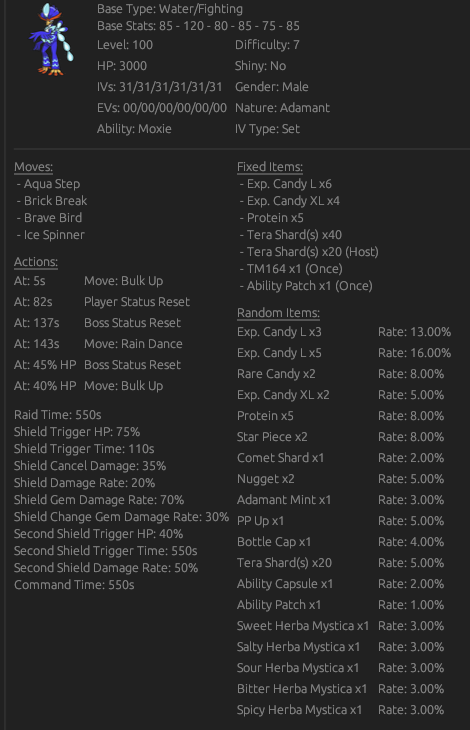Click the Raid Time: 550s line

coord(58,415)
